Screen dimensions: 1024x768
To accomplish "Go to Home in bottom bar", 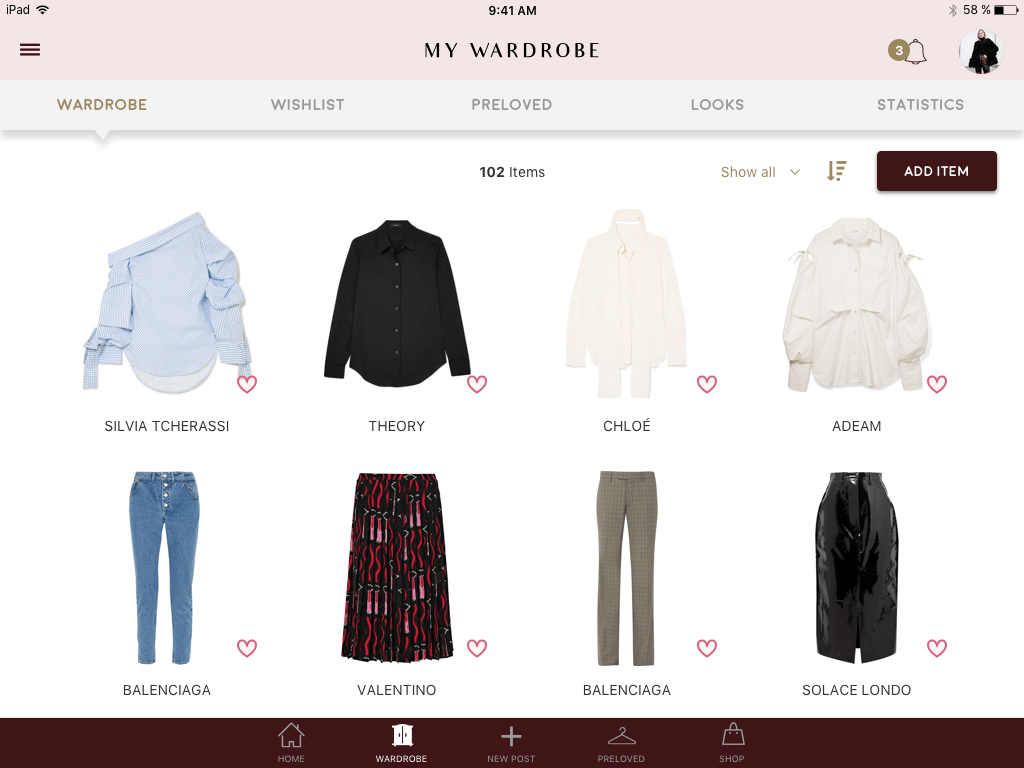I will (x=291, y=743).
